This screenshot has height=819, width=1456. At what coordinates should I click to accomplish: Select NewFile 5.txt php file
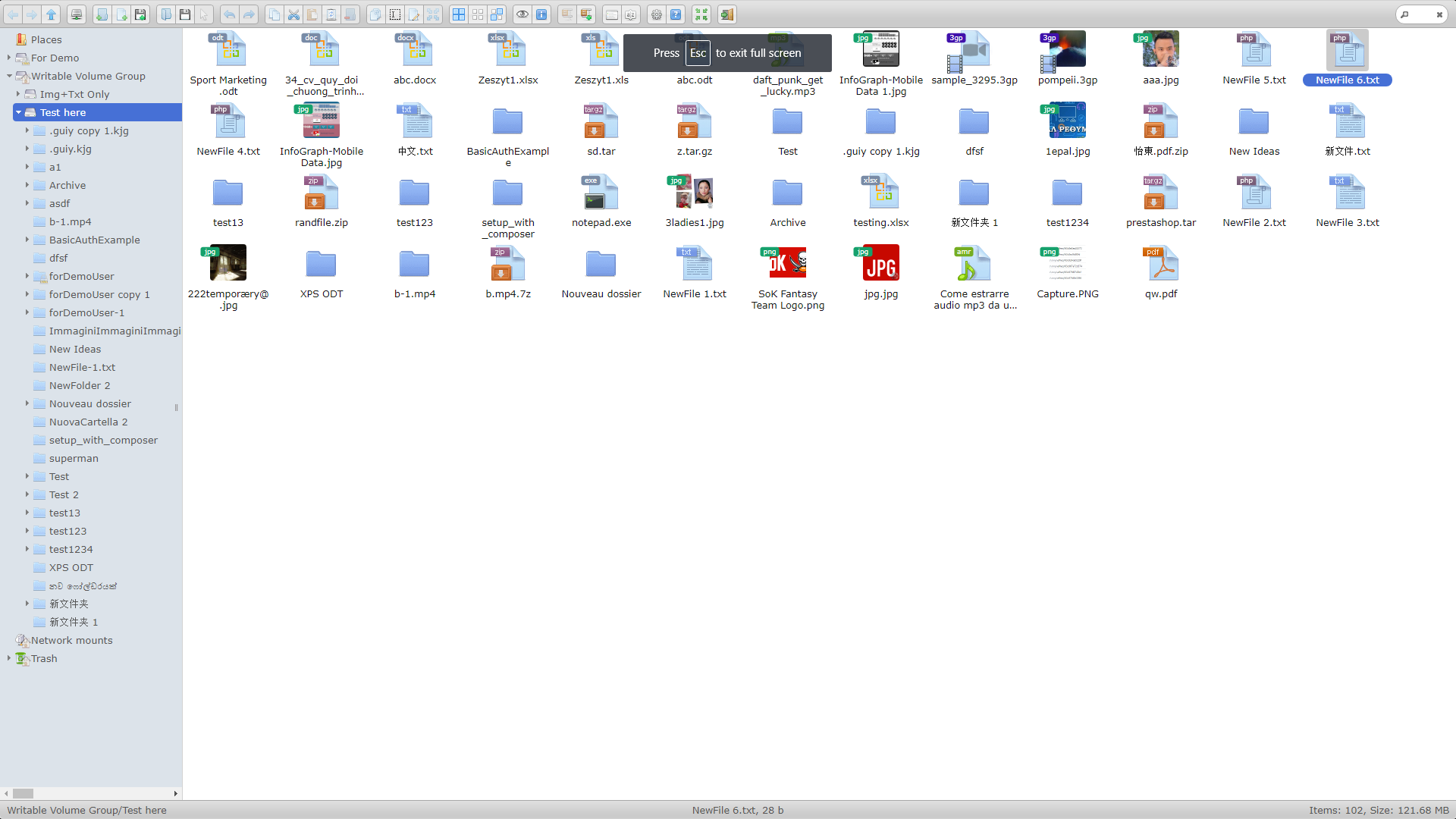point(1254,50)
